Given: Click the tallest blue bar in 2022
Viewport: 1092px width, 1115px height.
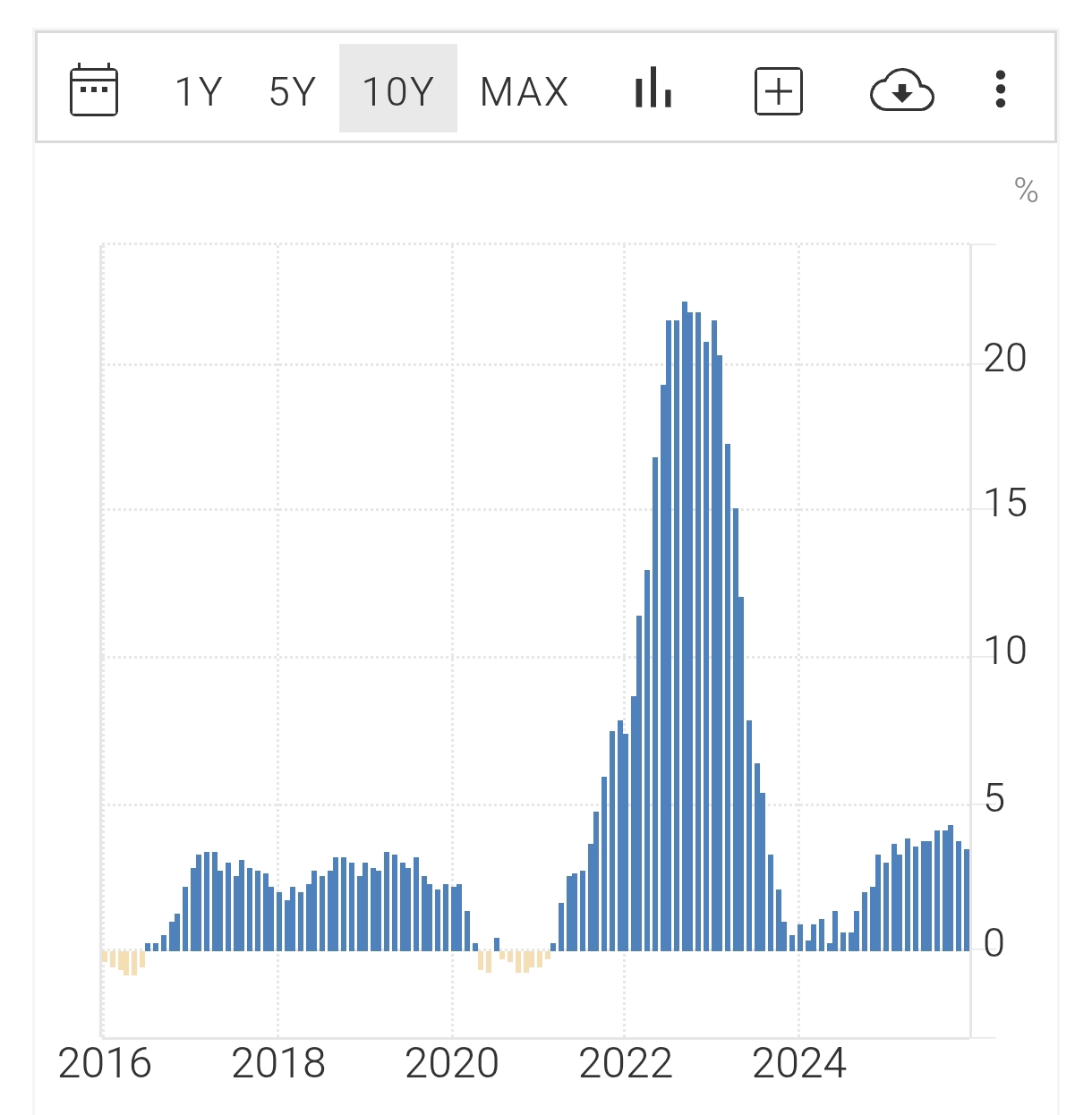Looking at the screenshot, I should pos(685,626).
